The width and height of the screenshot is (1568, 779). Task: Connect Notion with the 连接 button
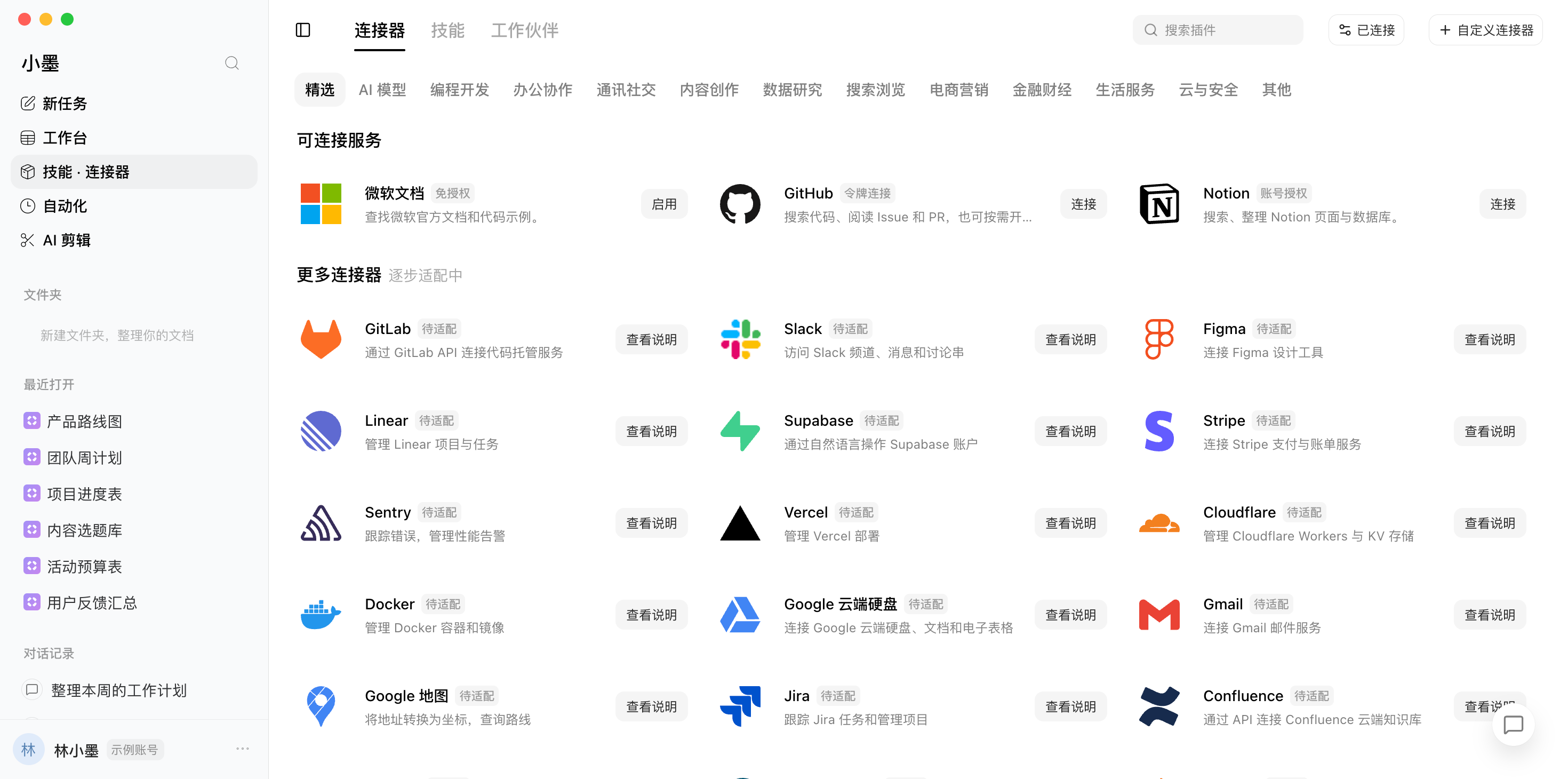[x=1502, y=204]
